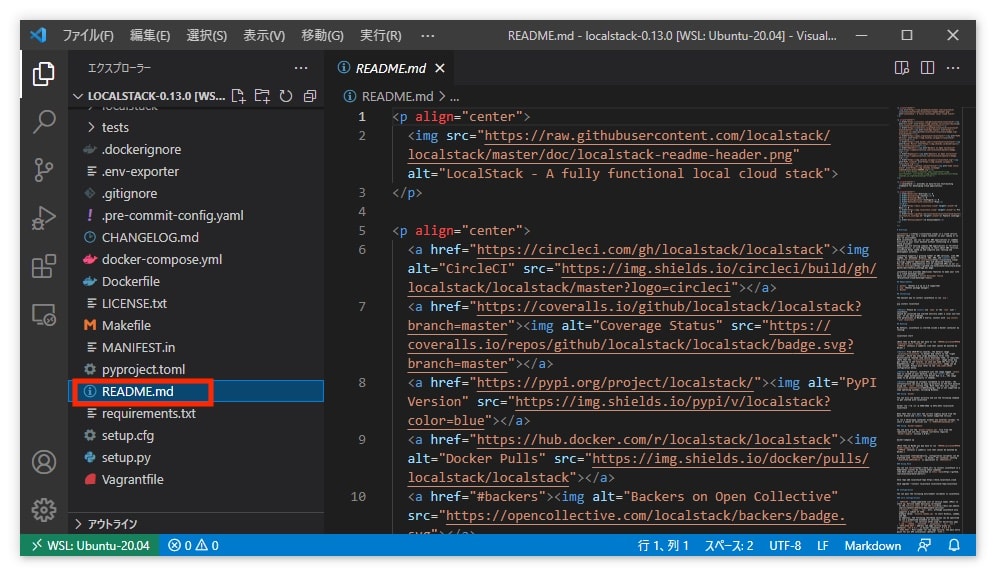Open docker-compose.yml file
The image size is (996, 576).
(x=196, y=259)
